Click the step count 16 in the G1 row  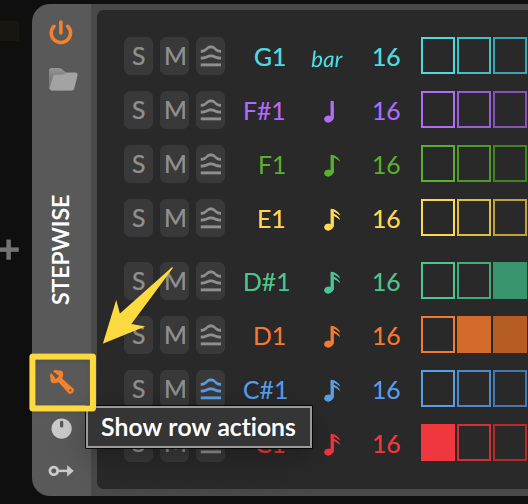[387, 57]
